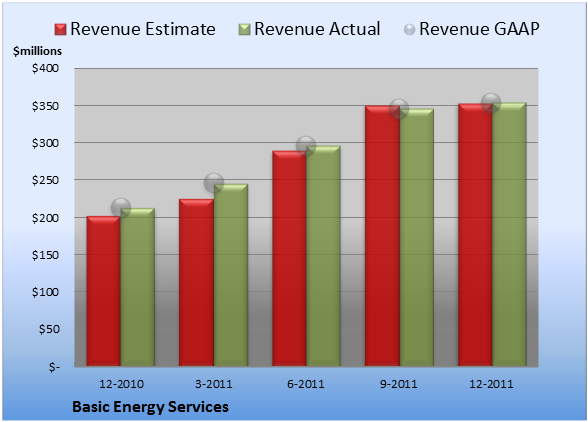The width and height of the screenshot is (588, 422).
Task: Click the '$-' zero axis value
Action: pos(54,367)
